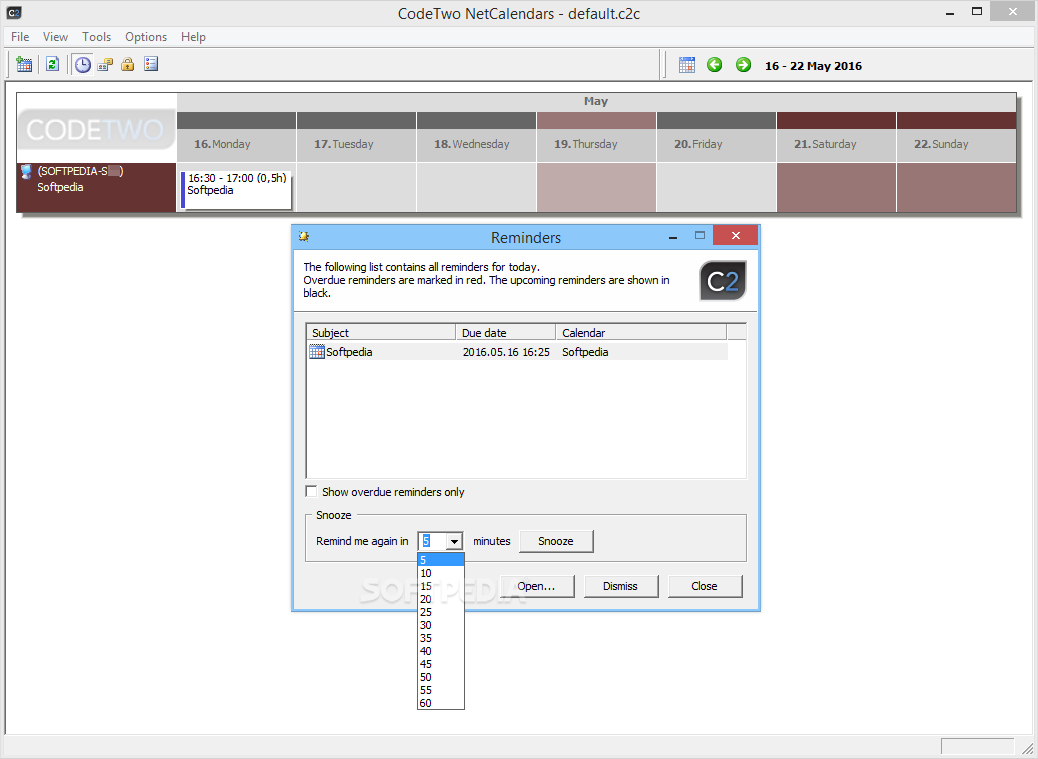Image resolution: width=1038 pixels, height=759 pixels.
Task: Click the Snooze button
Action: click(556, 541)
